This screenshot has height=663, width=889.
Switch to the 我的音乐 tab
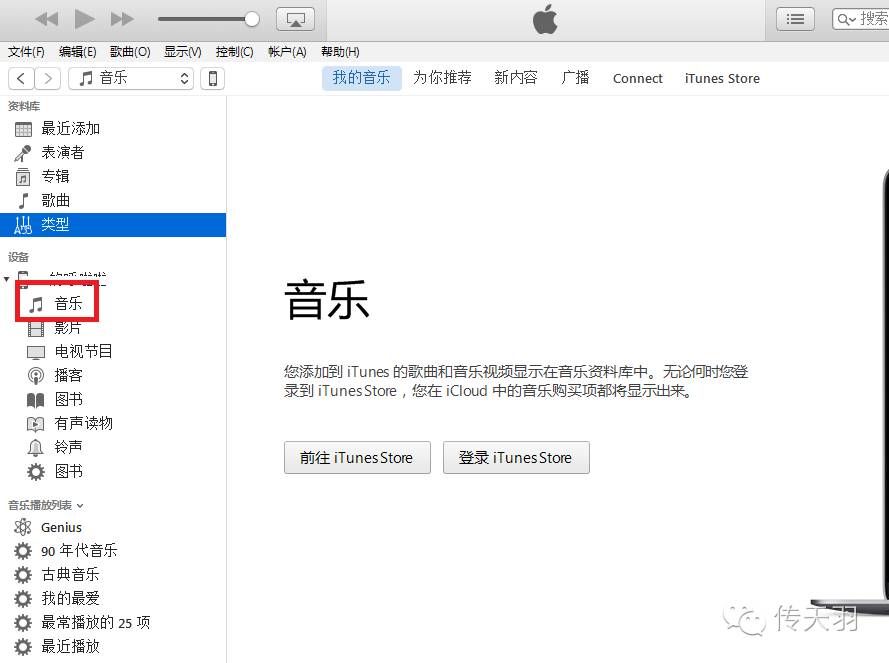(x=362, y=78)
